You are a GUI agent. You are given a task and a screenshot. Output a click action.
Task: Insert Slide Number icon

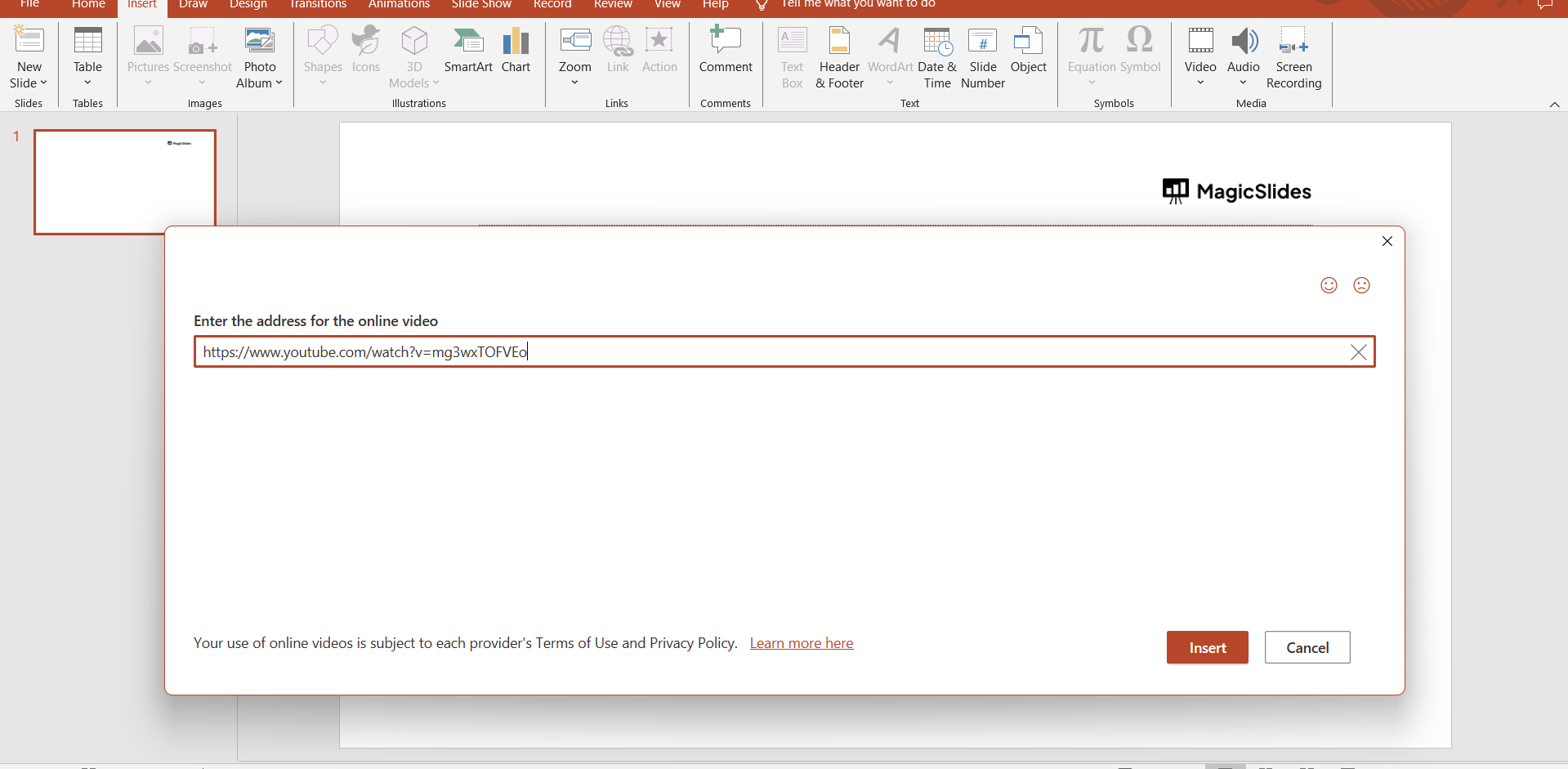(x=982, y=40)
